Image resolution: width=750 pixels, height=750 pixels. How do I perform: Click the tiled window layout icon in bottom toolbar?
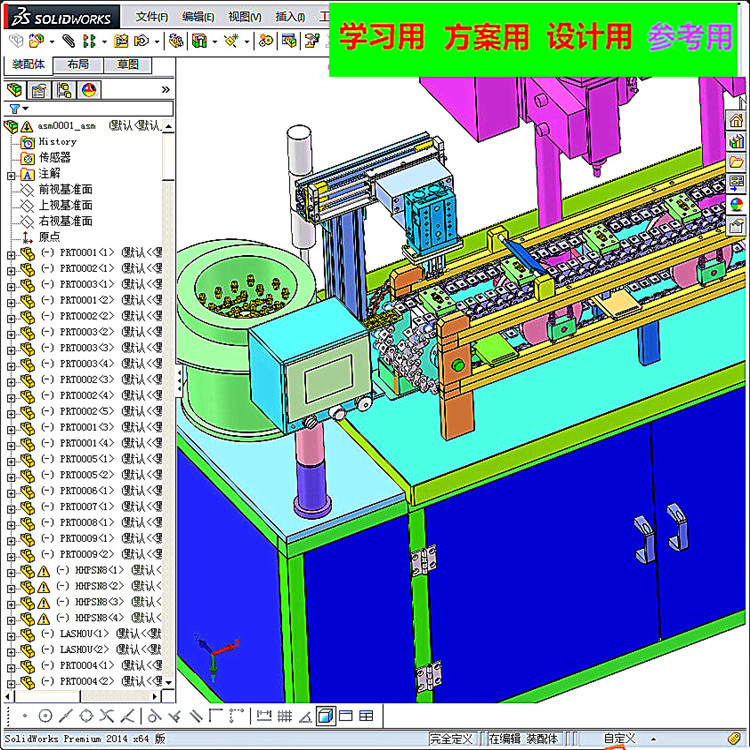pyautogui.click(x=366, y=716)
